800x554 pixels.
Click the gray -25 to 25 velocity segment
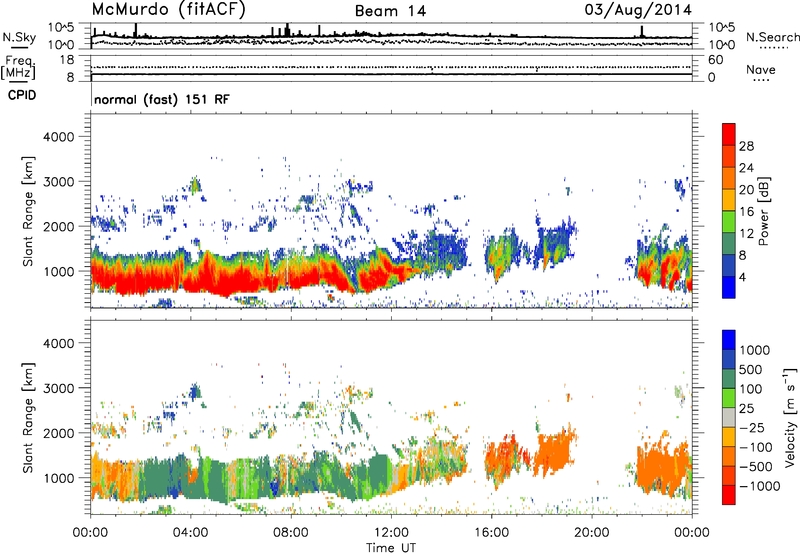729,417
